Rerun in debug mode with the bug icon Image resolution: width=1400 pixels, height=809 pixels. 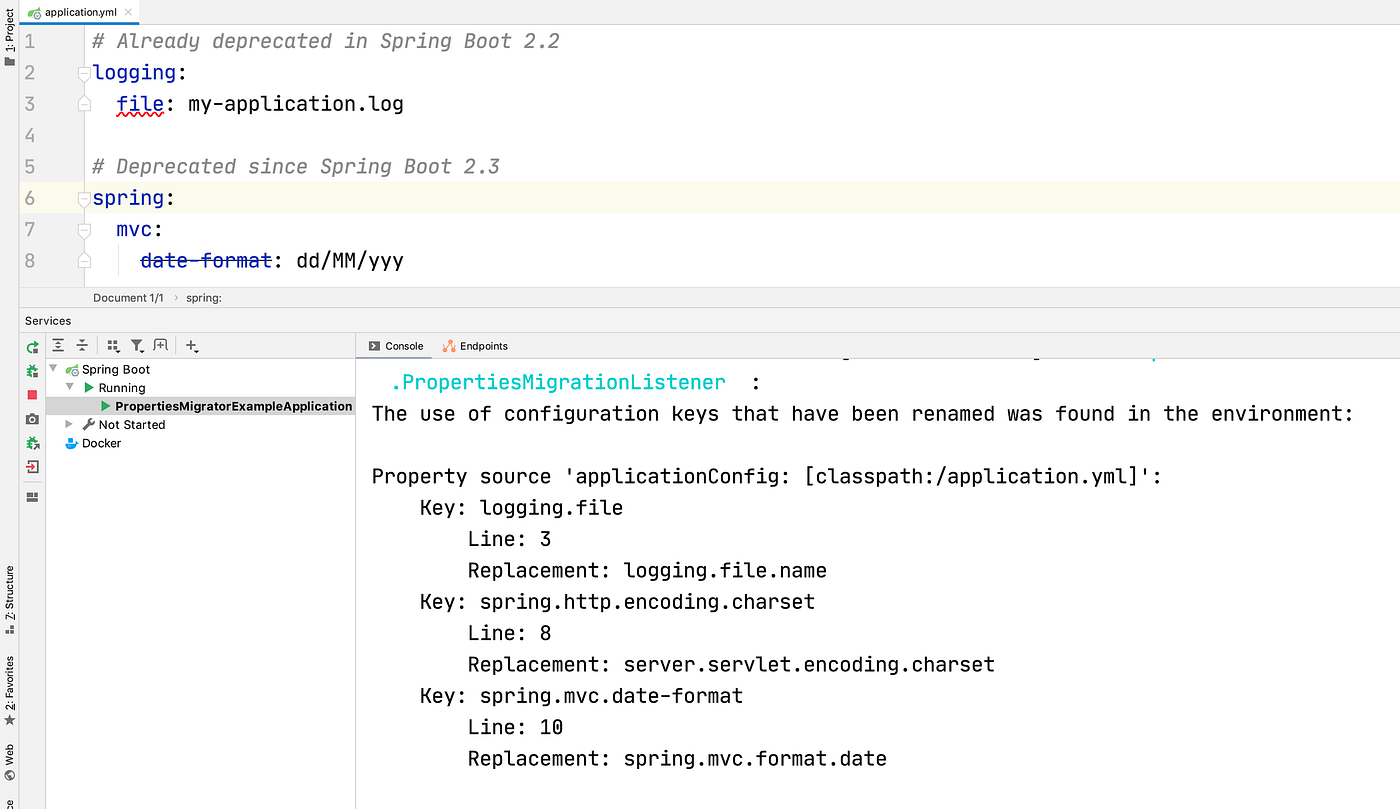click(32, 371)
